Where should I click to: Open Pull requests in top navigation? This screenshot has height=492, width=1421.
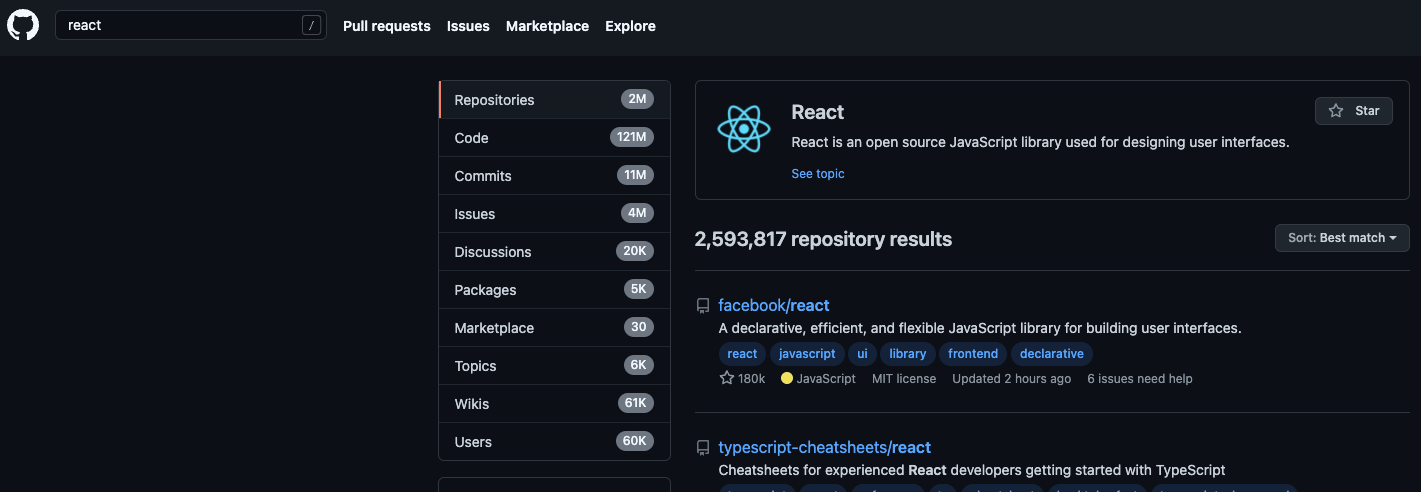pos(386,26)
